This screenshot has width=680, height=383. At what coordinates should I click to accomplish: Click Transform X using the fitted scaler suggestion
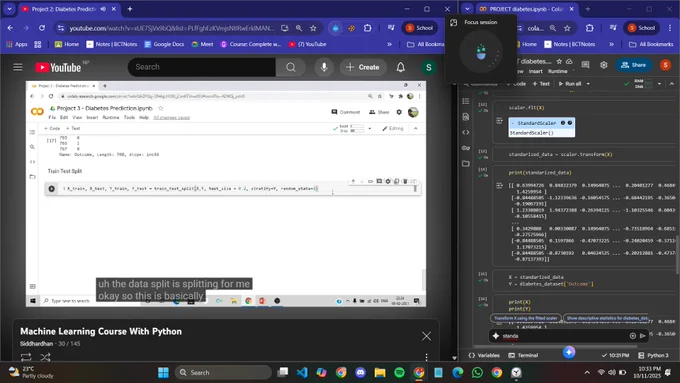526,318
